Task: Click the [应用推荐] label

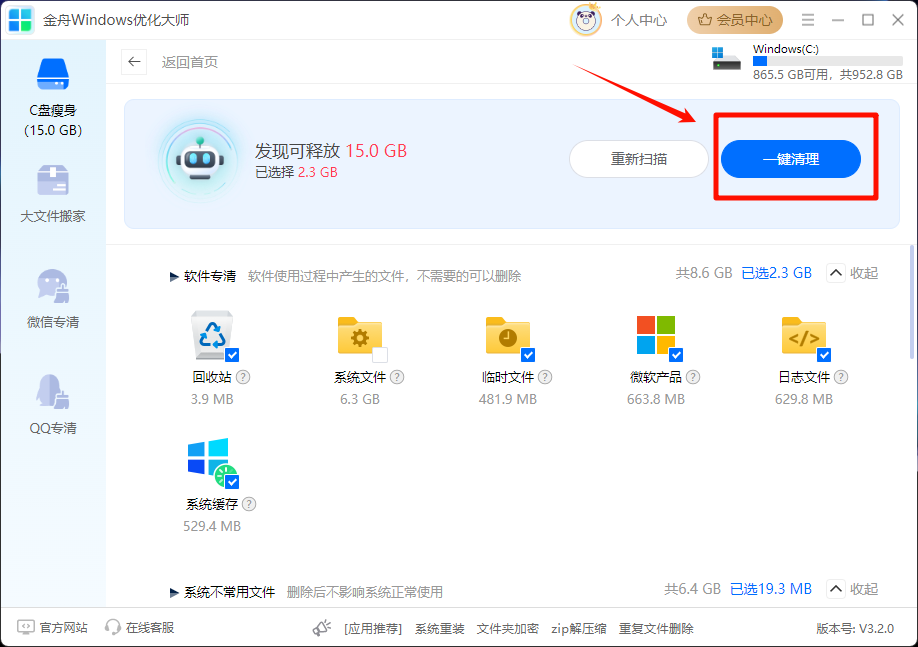Action: coord(373,629)
